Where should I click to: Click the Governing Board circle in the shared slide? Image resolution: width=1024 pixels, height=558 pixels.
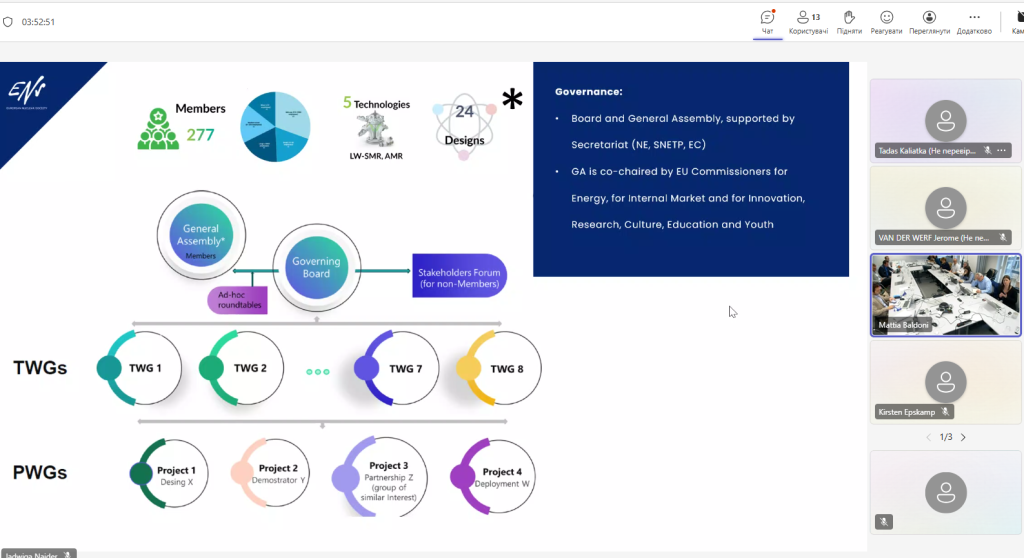coord(316,267)
